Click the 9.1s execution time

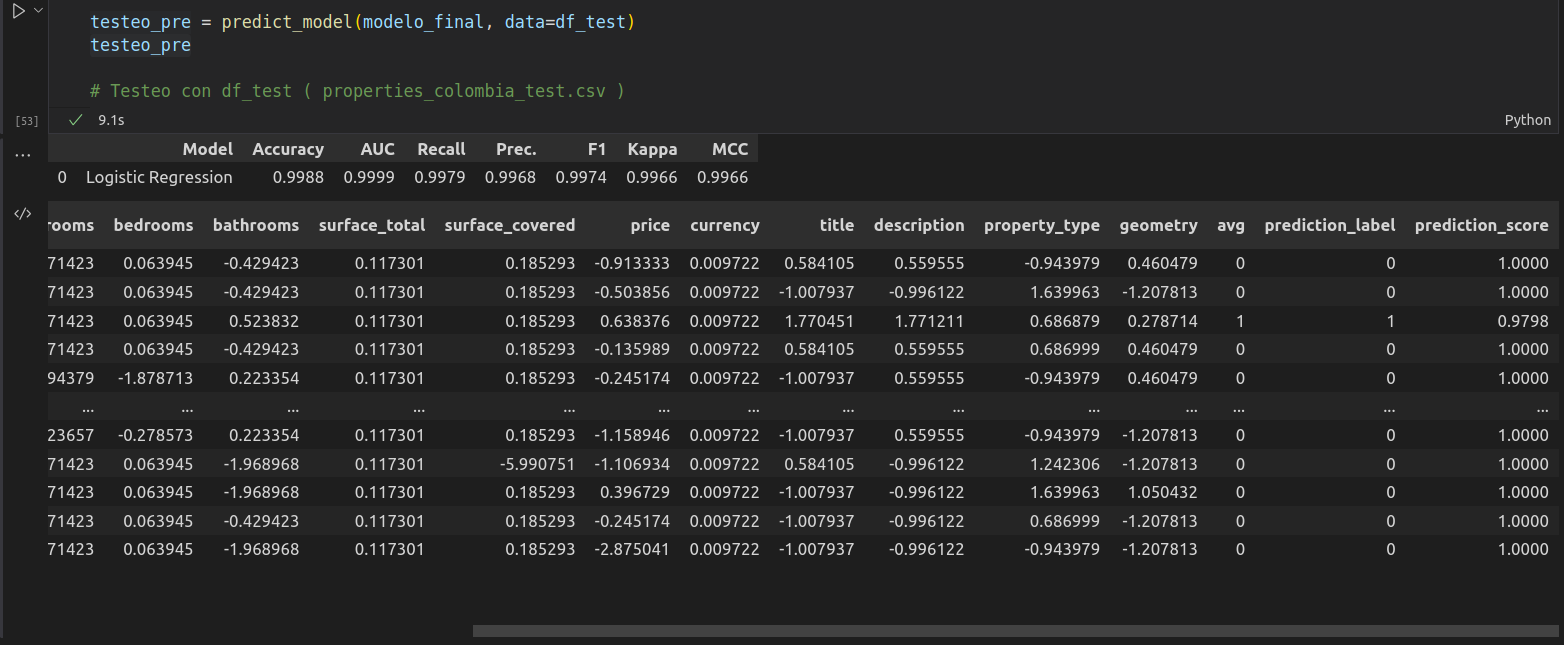111,120
